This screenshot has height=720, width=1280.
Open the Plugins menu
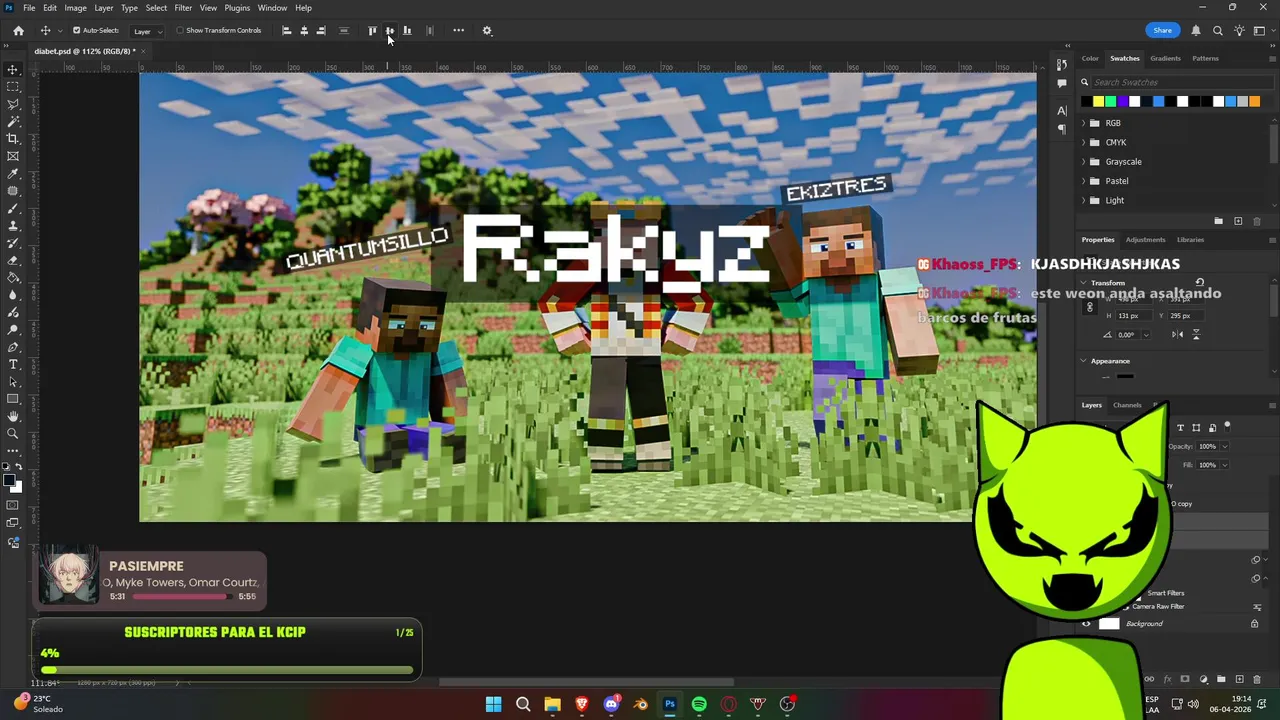pyautogui.click(x=237, y=8)
